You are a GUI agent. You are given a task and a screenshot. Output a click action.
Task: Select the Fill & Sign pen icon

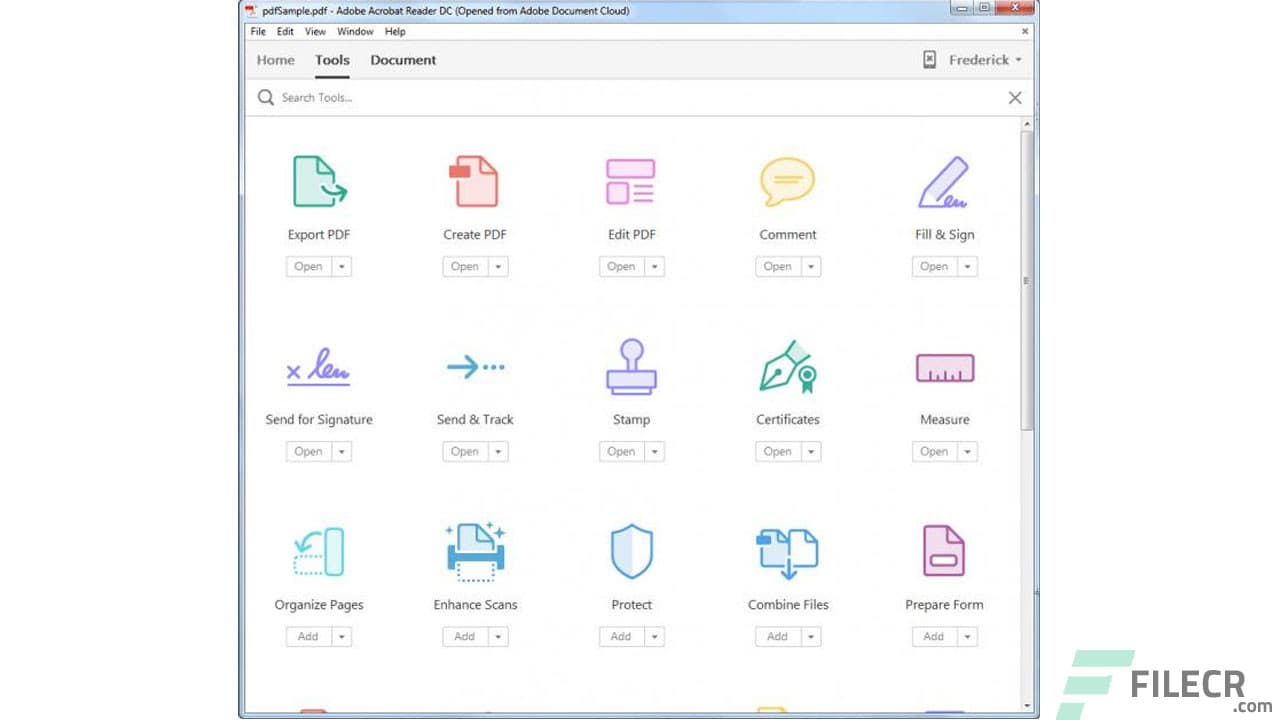(x=943, y=181)
